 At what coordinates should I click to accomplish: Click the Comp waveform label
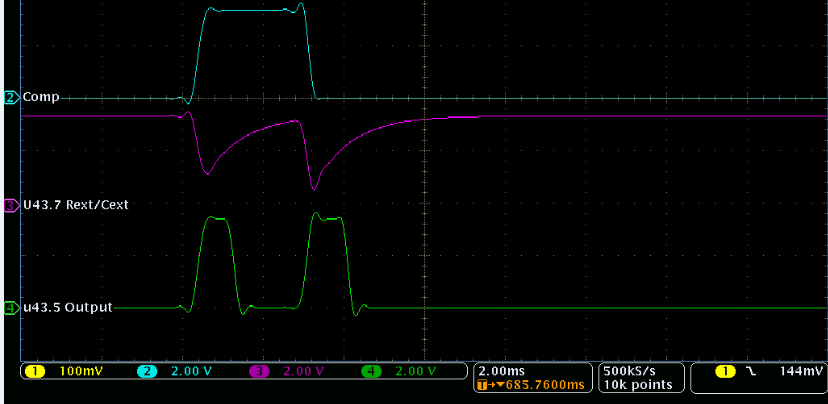[x=41, y=98]
